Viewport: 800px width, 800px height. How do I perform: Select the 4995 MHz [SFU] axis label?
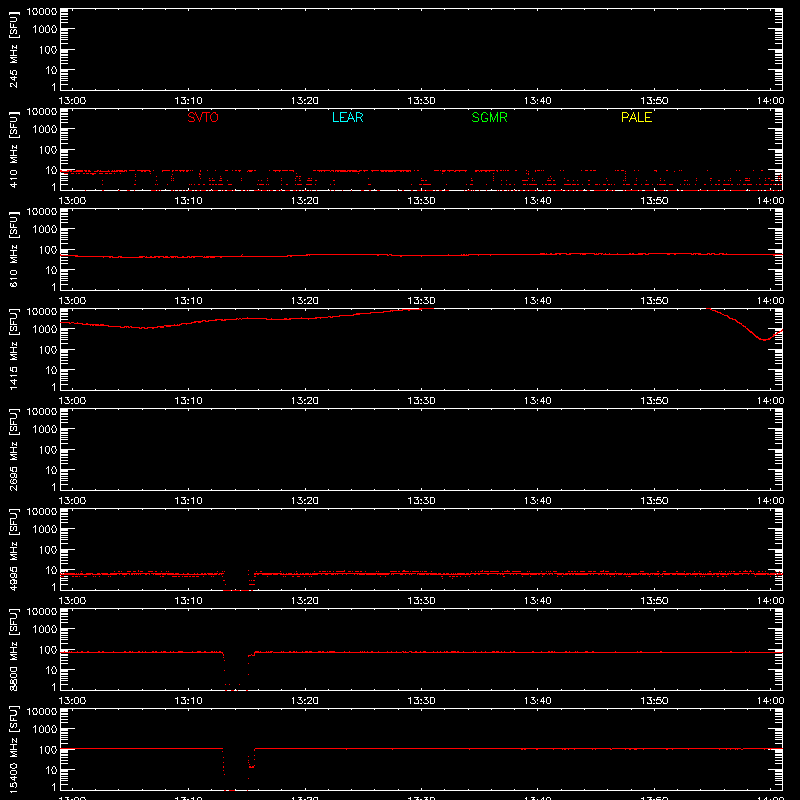(13, 549)
